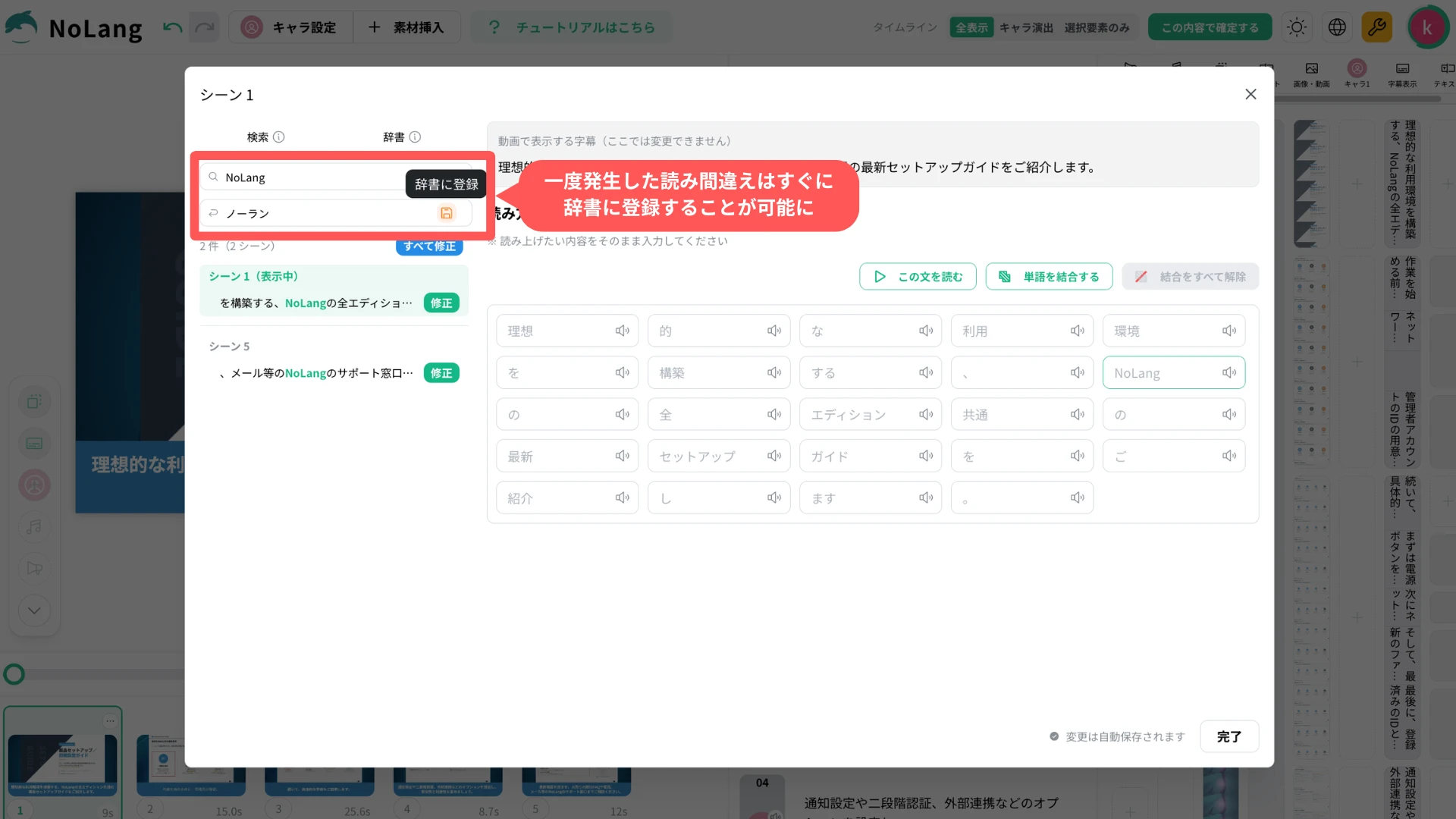Viewport: 1456px width, 819px height.
Task: Select シーン5 result heading
Action: coord(230,347)
